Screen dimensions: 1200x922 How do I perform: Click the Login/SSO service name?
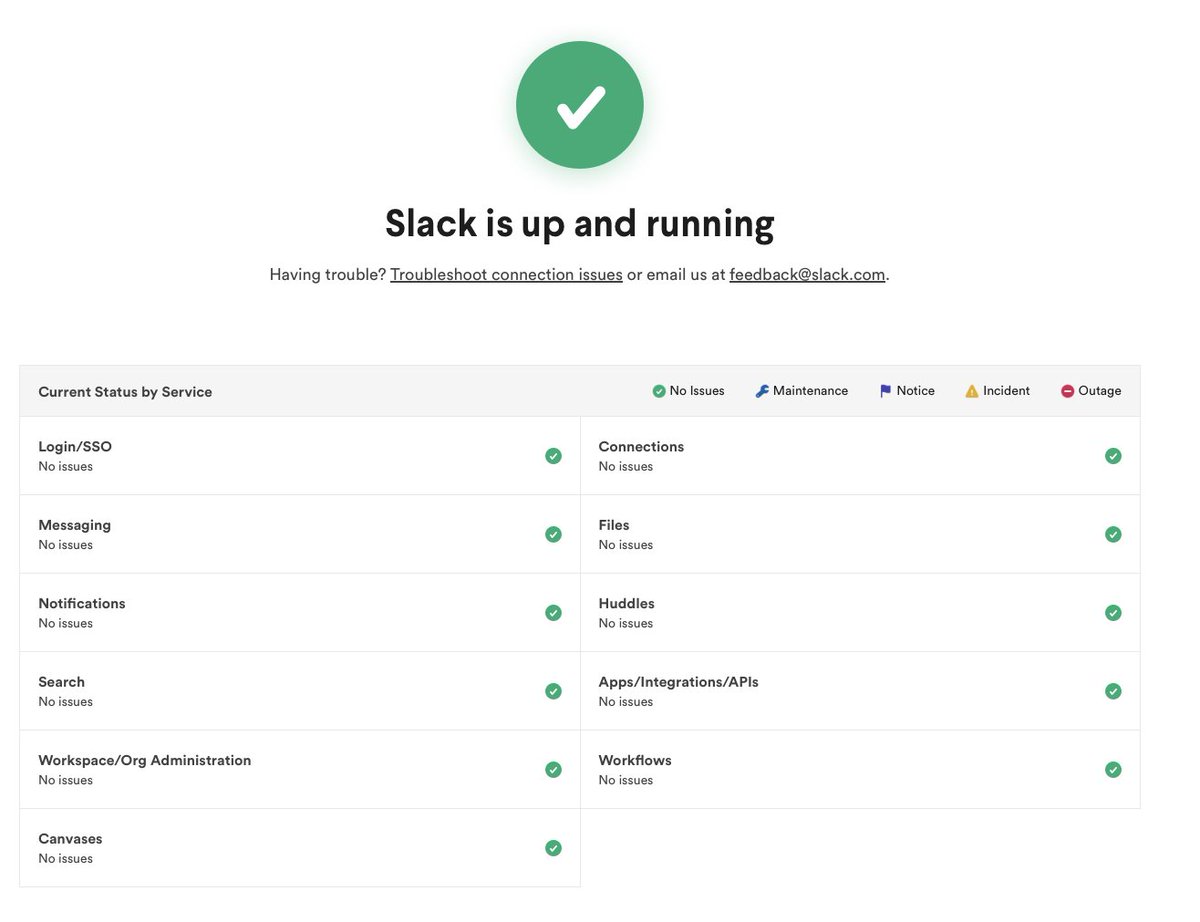75,447
